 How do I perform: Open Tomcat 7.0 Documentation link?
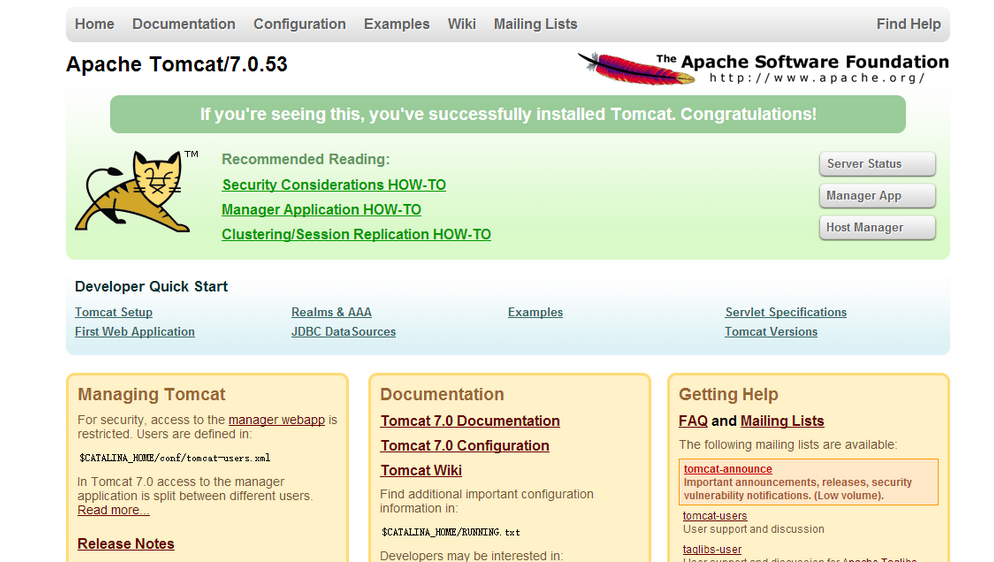470,421
